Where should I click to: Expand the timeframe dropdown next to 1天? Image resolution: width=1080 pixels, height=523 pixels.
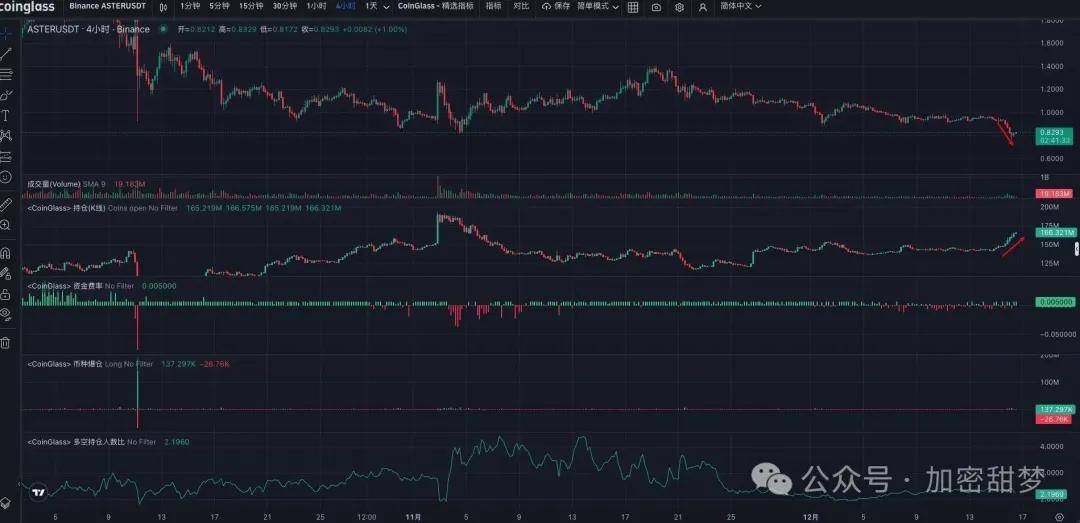tap(388, 6)
